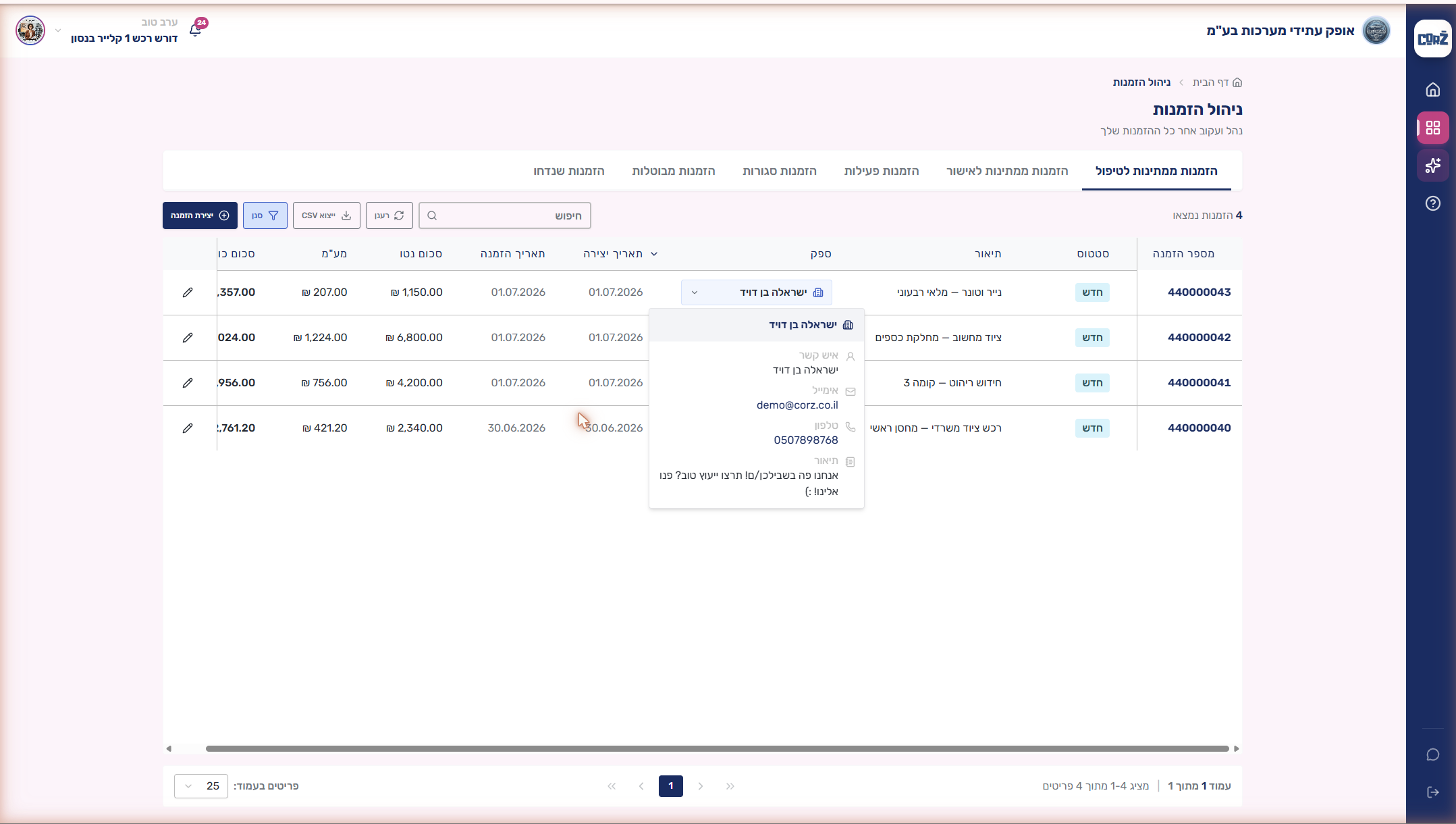Image resolution: width=1456 pixels, height=824 pixels.
Task: Open items per page dropdown 25
Action: pyautogui.click(x=201, y=786)
